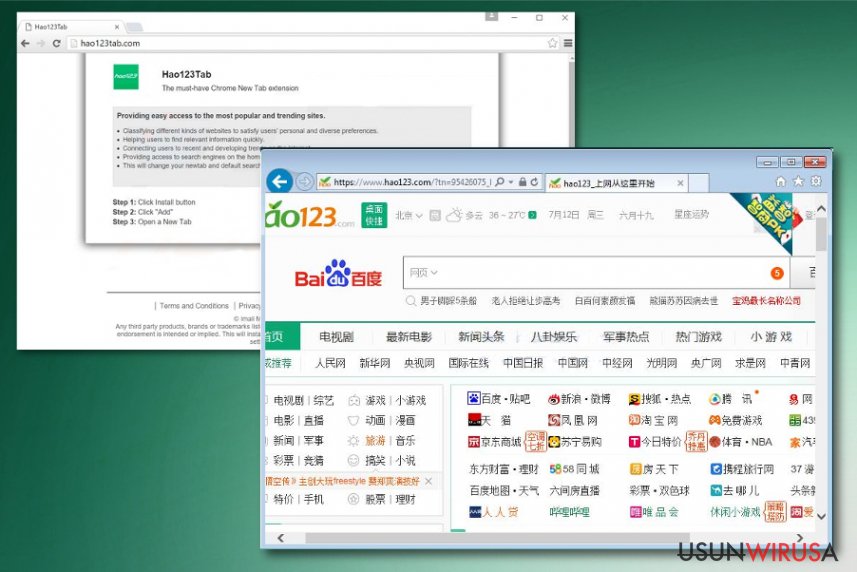
Task: Refresh the hao123 page in IE
Action: [x=534, y=182]
